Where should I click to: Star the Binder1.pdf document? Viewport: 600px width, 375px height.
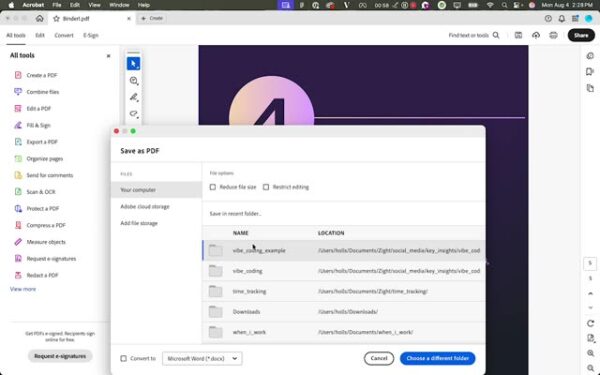[56, 18]
